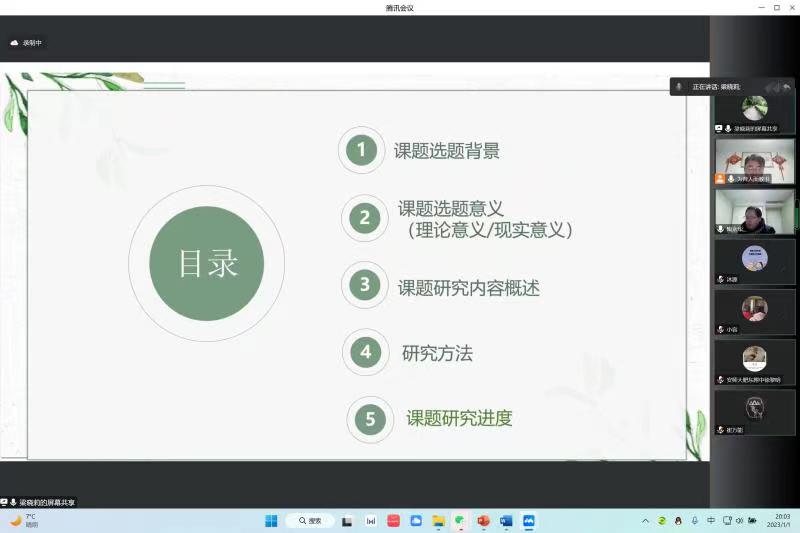
Task: Click the microphone icon in the system tray
Action: 694,520
